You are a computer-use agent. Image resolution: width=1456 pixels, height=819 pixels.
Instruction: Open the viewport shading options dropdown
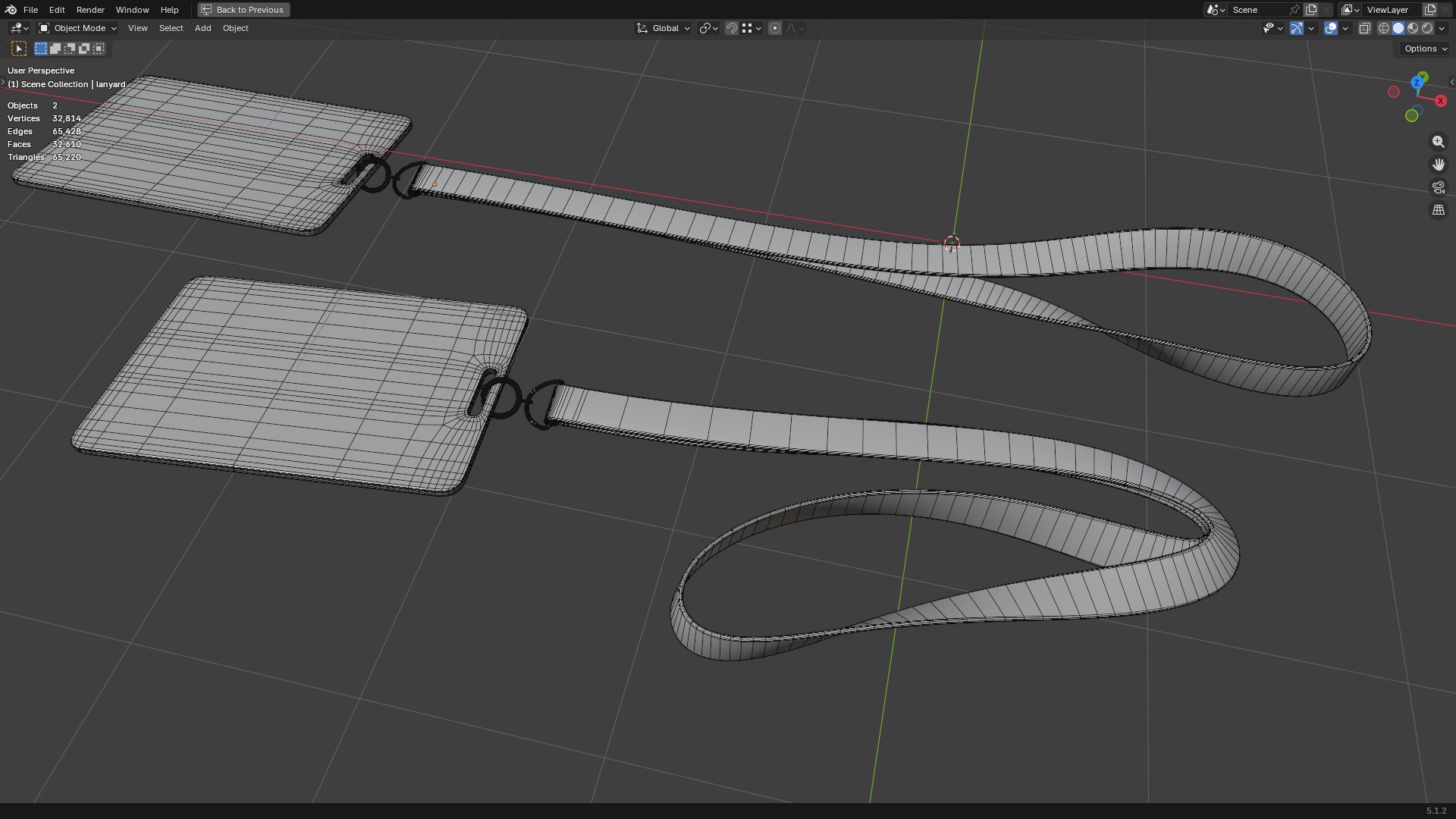pos(1442,28)
